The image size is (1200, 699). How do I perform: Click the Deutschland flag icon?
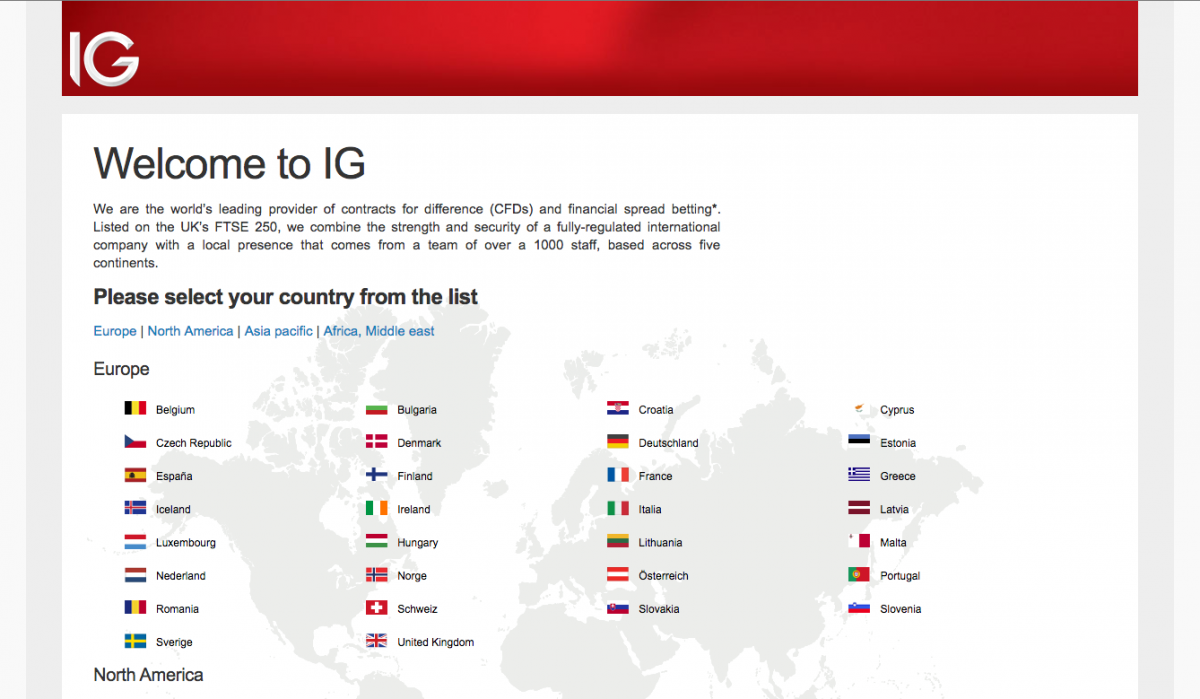coord(618,441)
